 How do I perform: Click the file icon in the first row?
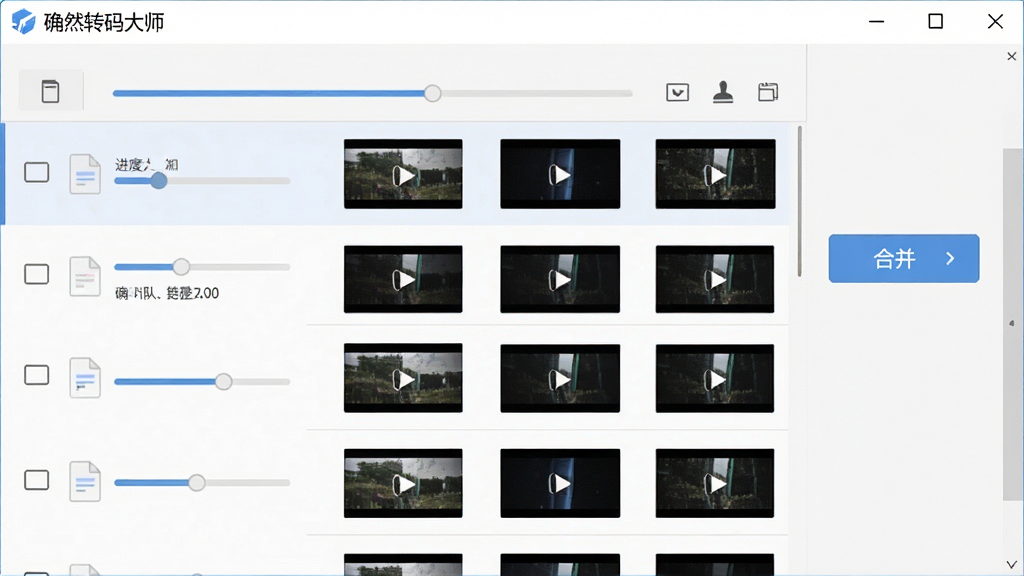85,174
